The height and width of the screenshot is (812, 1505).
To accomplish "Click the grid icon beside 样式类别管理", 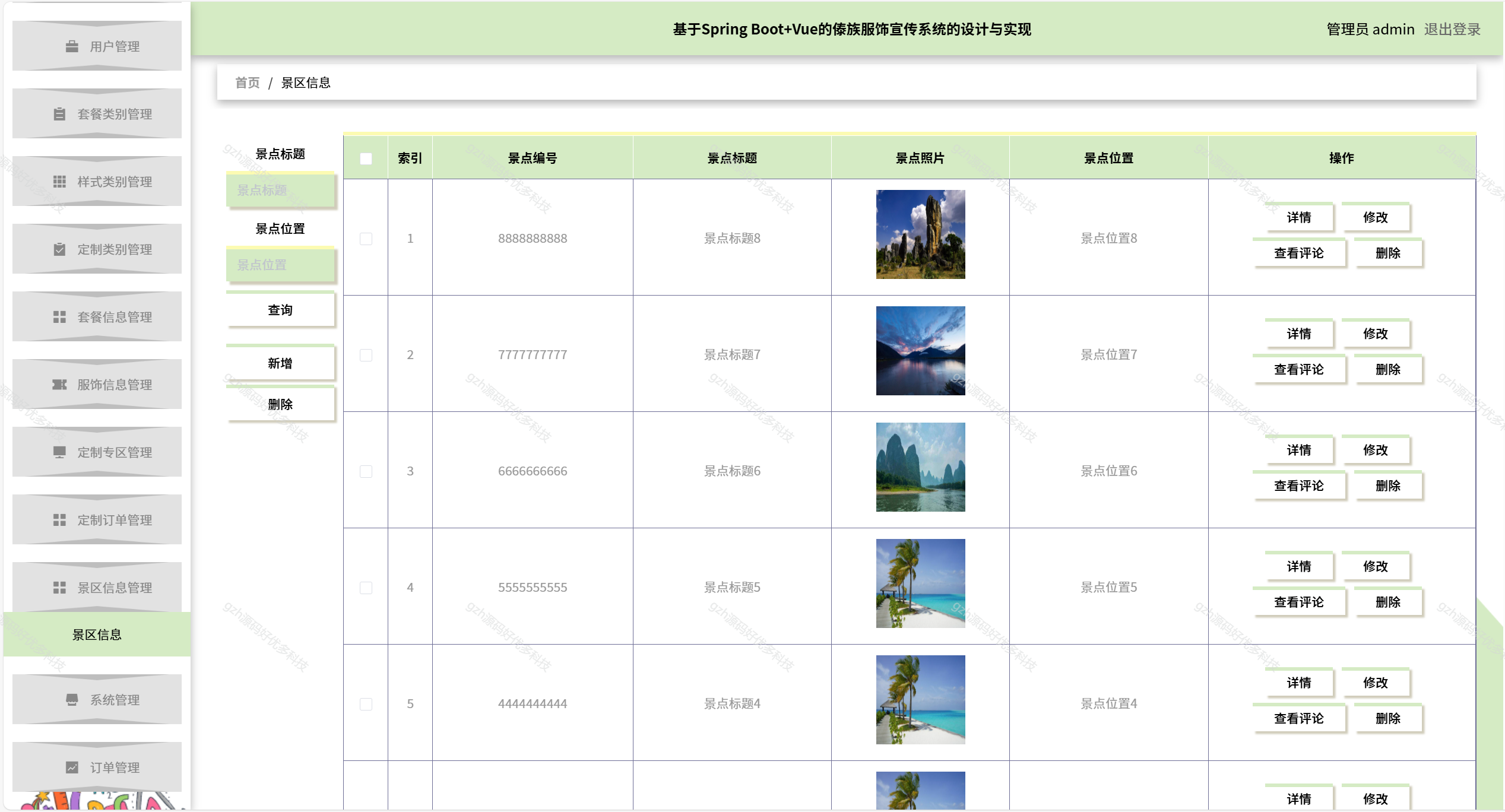I will tap(59, 182).
